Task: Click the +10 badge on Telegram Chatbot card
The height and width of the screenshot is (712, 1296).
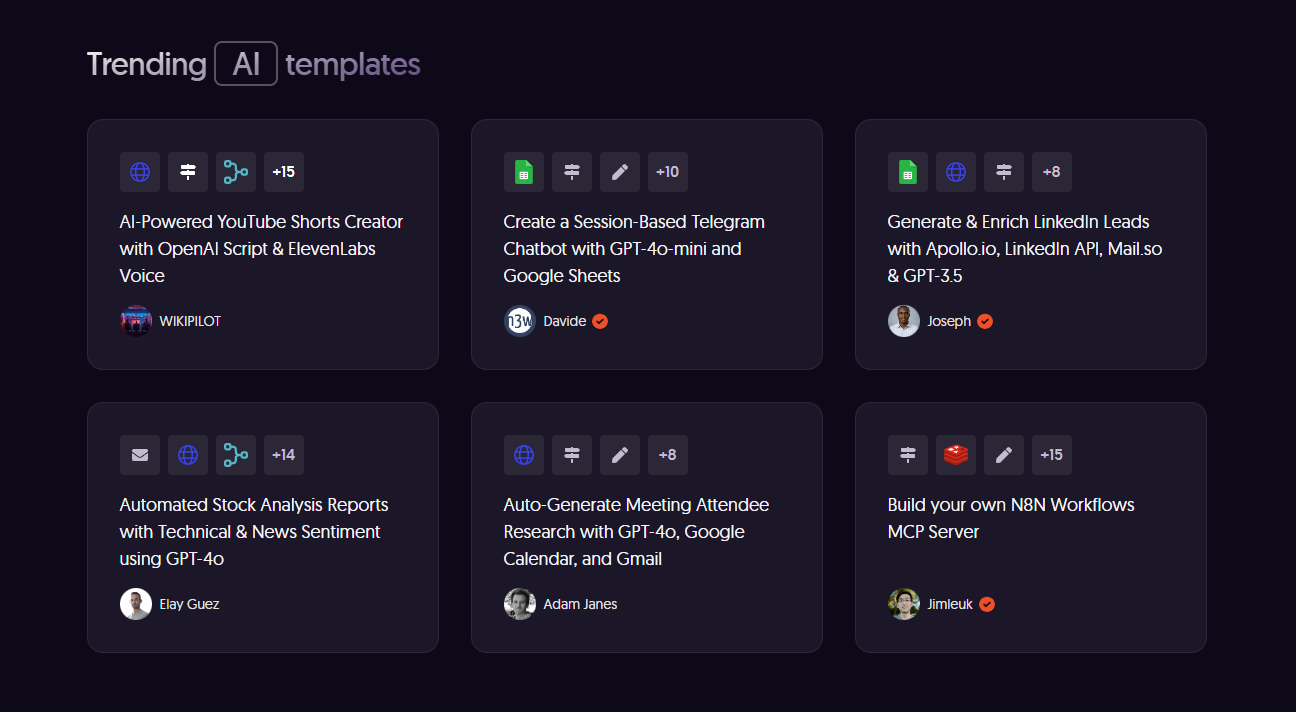Action: tap(668, 172)
